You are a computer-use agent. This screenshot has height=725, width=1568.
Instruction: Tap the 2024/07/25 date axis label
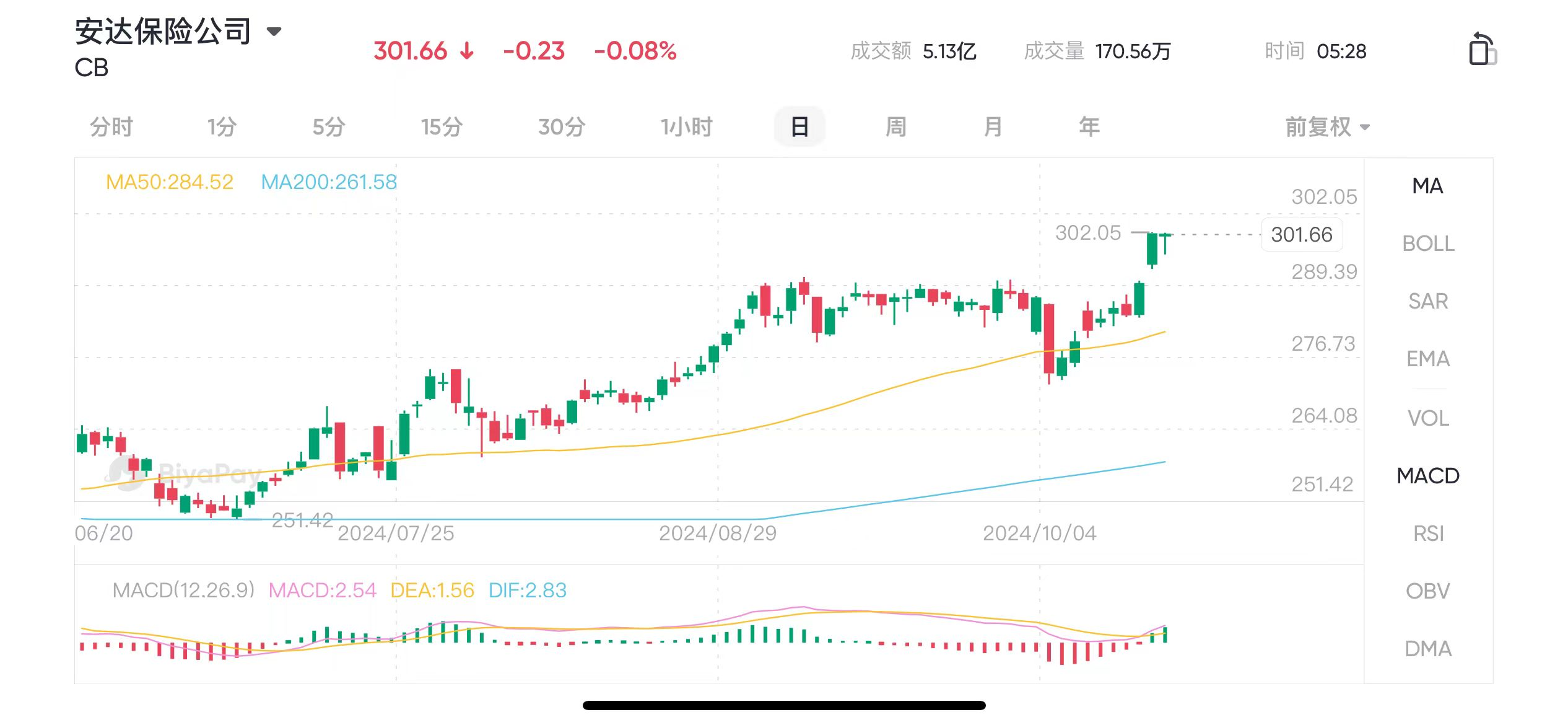tap(396, 533)
